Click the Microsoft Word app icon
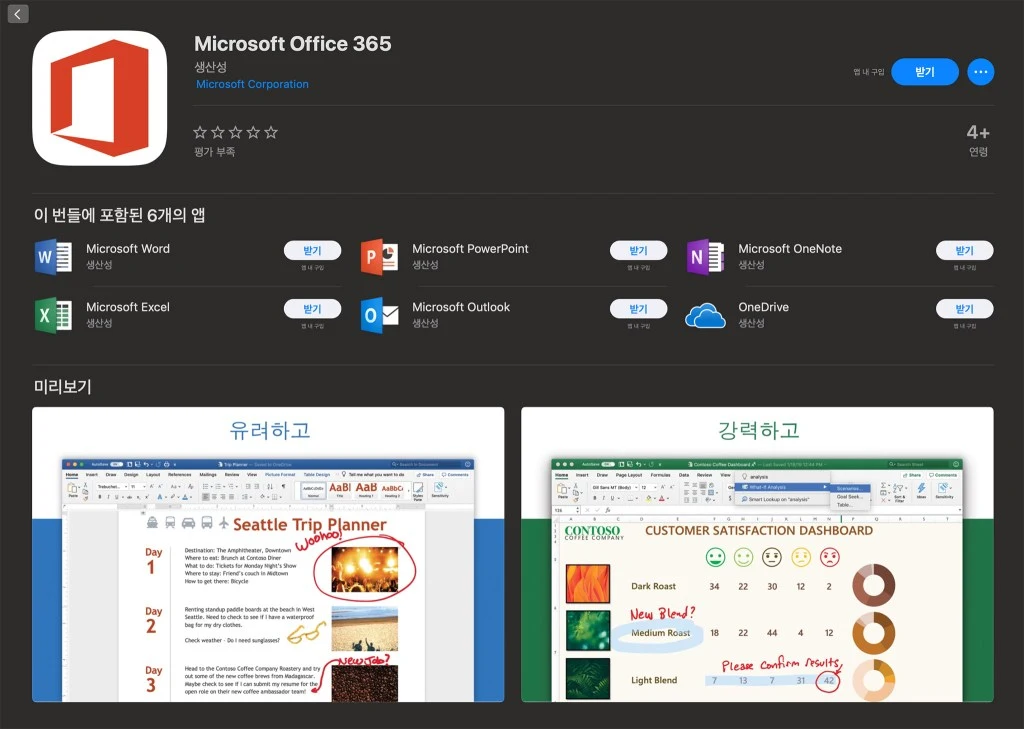This screenshot has width=1024, height=729. [x=55, y=256]
